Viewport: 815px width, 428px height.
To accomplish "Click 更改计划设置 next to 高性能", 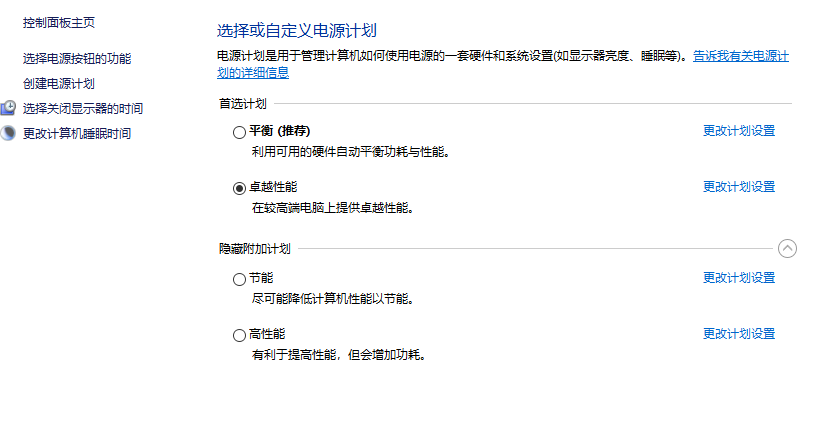I will coord(739,334).
